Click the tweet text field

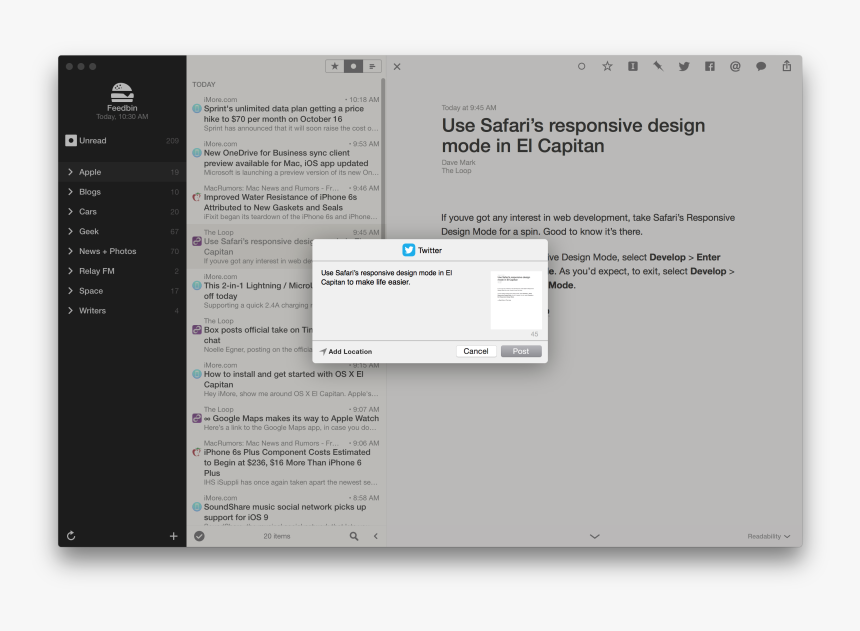click(x=400, y=300)
